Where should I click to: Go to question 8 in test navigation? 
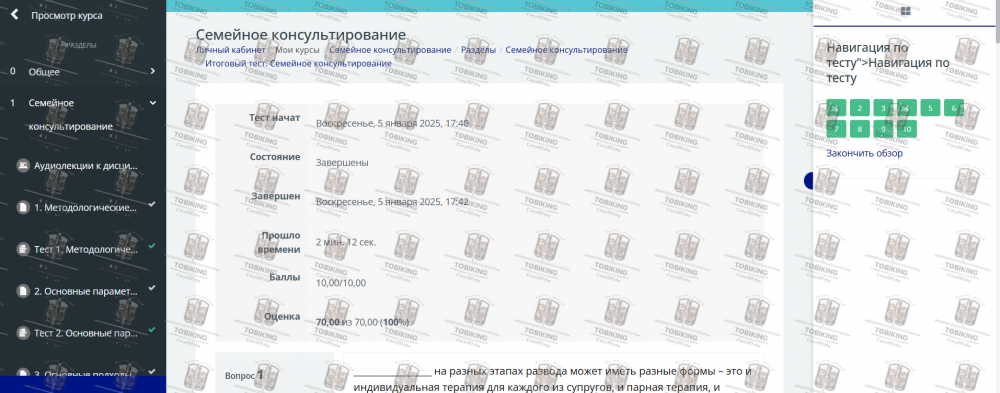point(860,129)
